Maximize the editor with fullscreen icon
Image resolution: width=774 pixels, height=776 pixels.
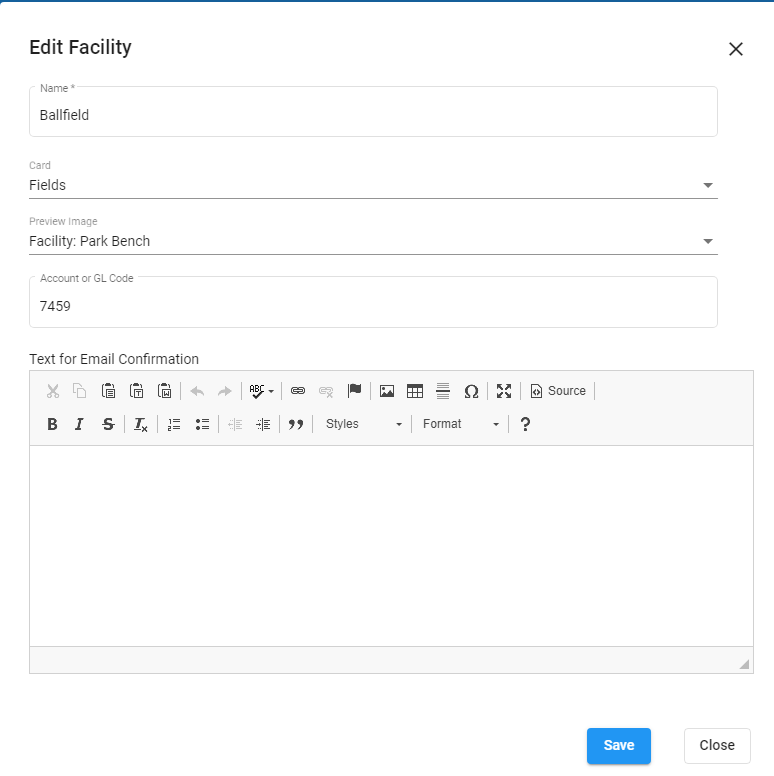[504, 391]
